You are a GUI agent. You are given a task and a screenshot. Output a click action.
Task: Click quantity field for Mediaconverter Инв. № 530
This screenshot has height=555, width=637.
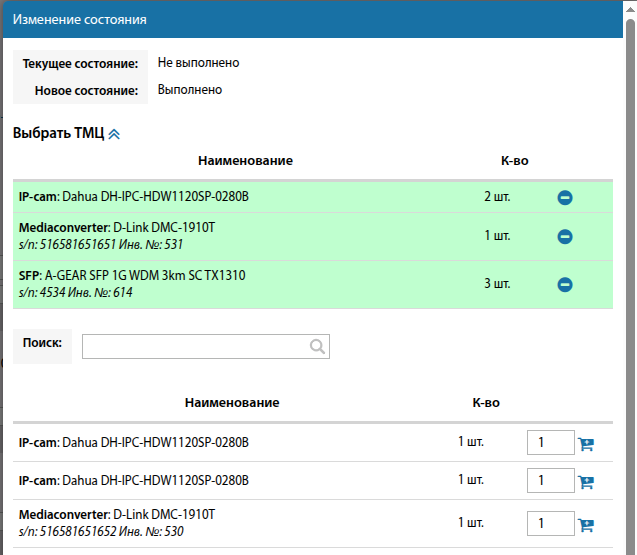point(550,524)
